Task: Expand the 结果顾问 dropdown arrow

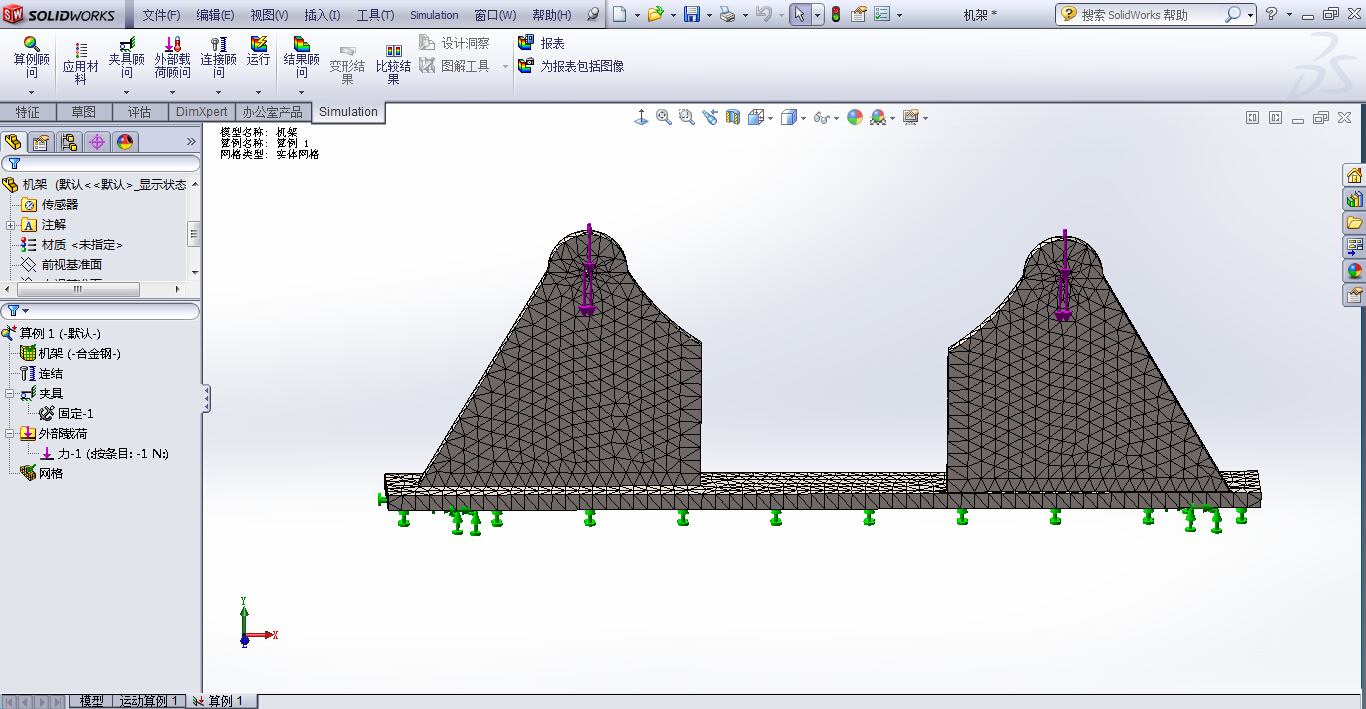Action: [x=301, y=92]
